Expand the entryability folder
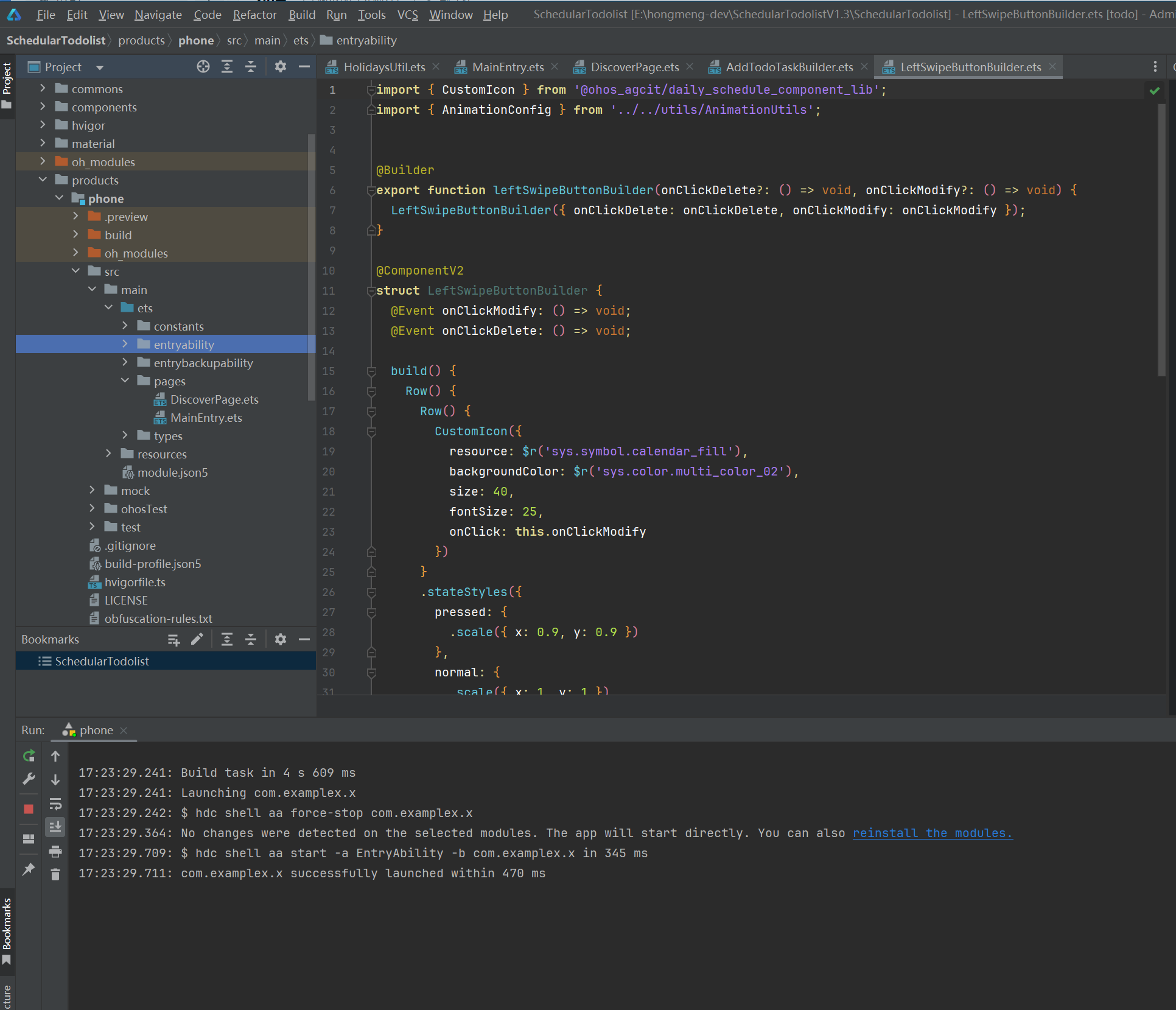Image resolution: width=1176 pixels, height=1010 pixels. coord(125,345)
